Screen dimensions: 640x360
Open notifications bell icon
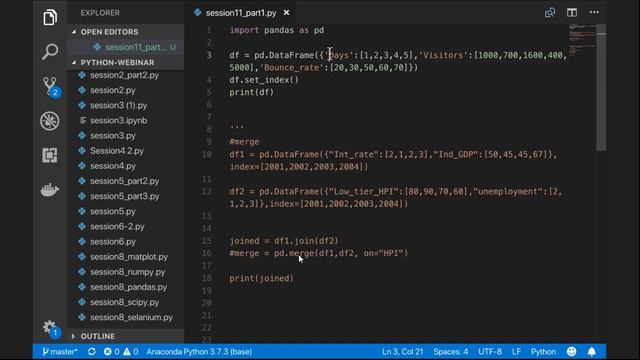(x=591, y=352)
